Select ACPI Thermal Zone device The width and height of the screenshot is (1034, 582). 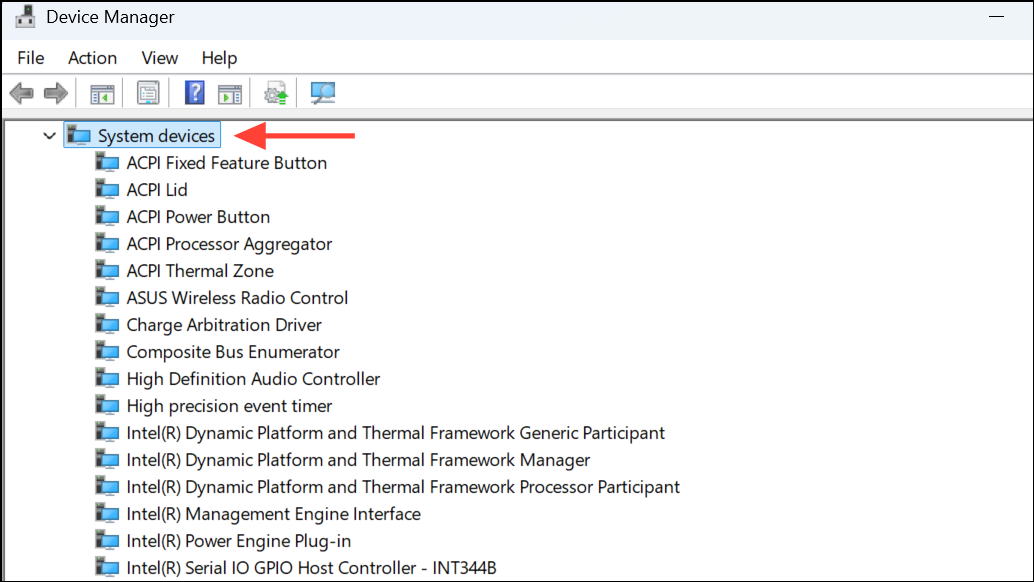pos(200,271)
